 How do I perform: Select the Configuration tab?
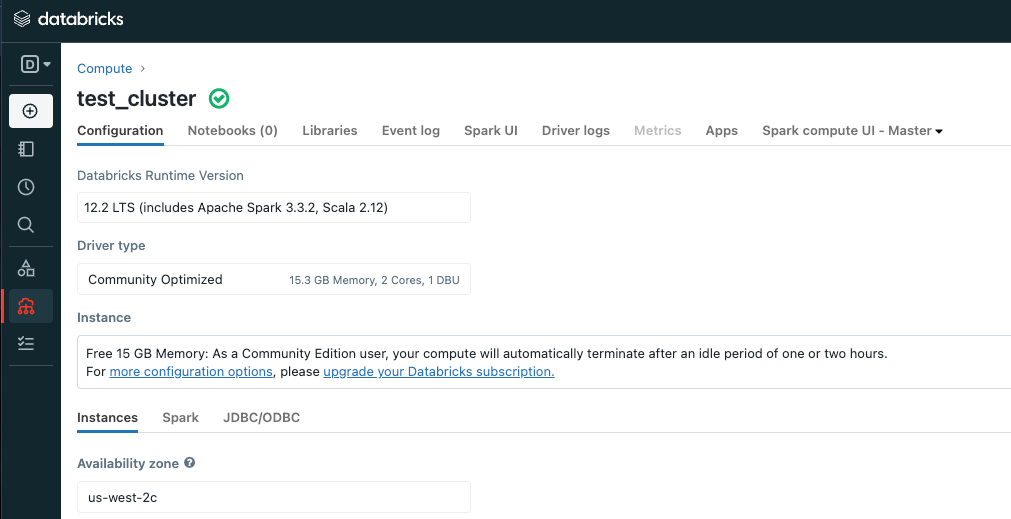(120, 130)
